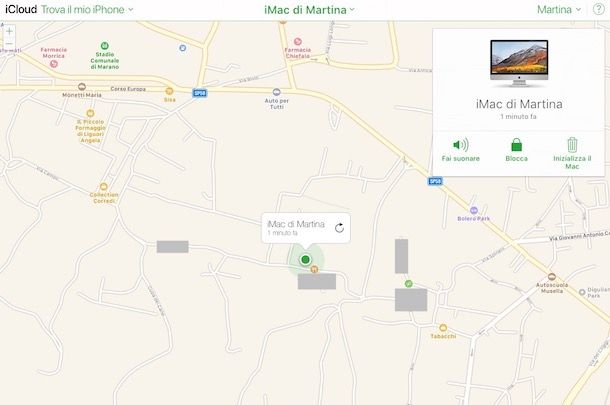
Task: Select the Bolero Park map pin
Action: coord(473,210)
